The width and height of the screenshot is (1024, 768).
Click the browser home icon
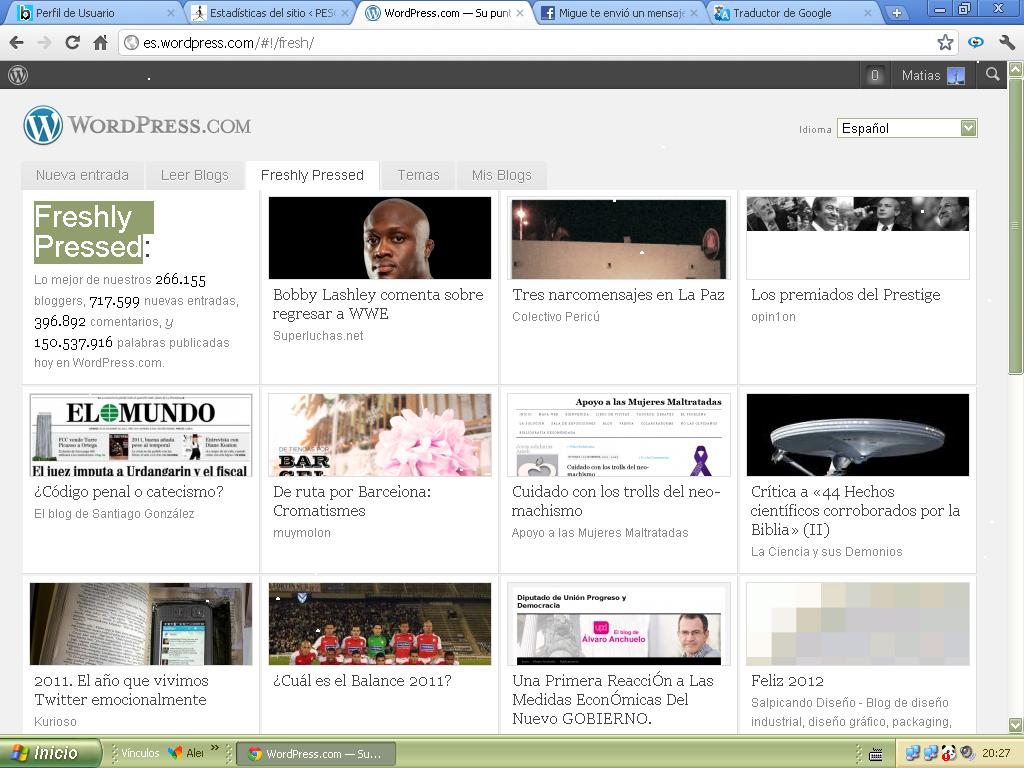(x=100, y=43)
